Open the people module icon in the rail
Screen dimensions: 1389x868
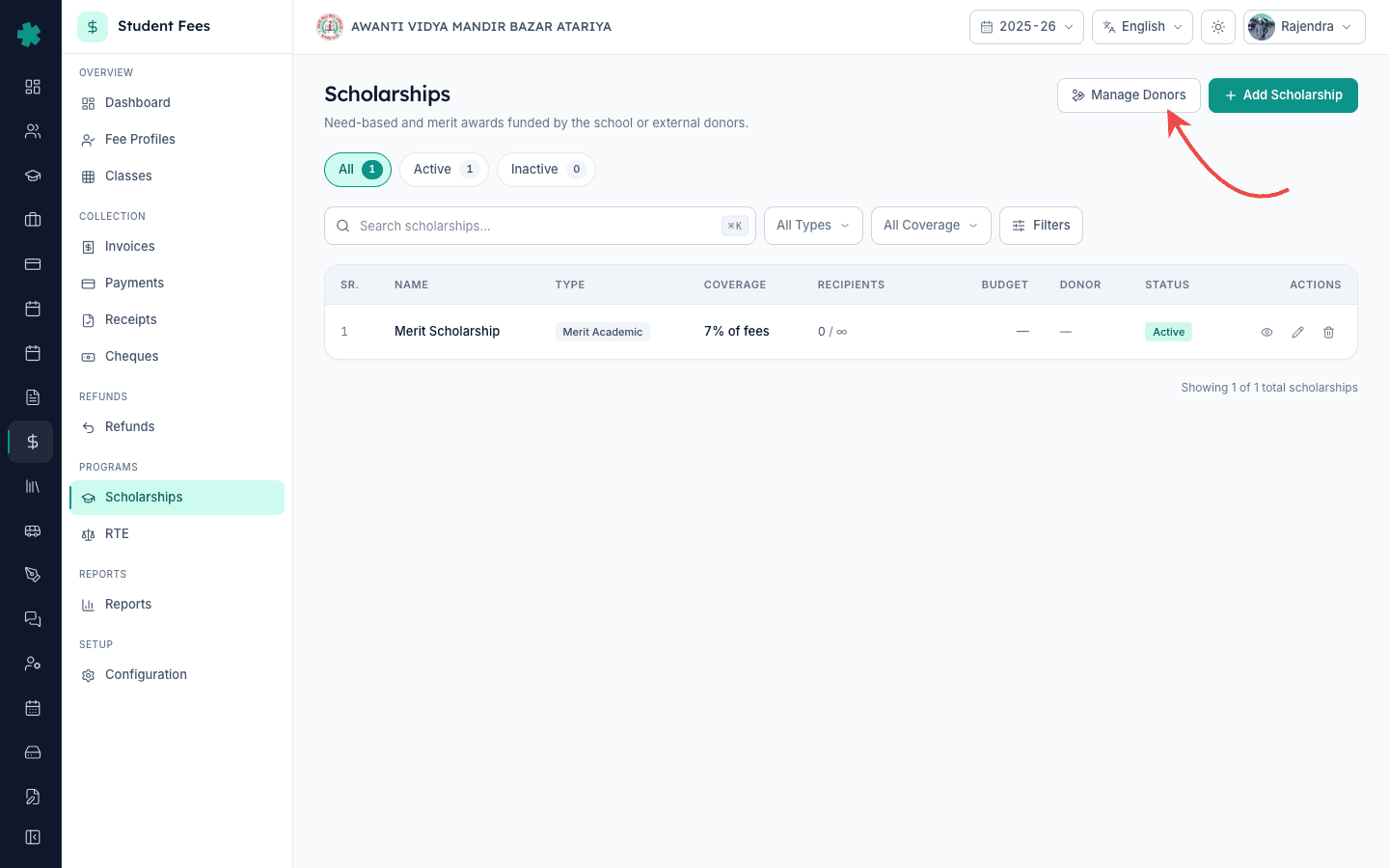click(33, 131)
